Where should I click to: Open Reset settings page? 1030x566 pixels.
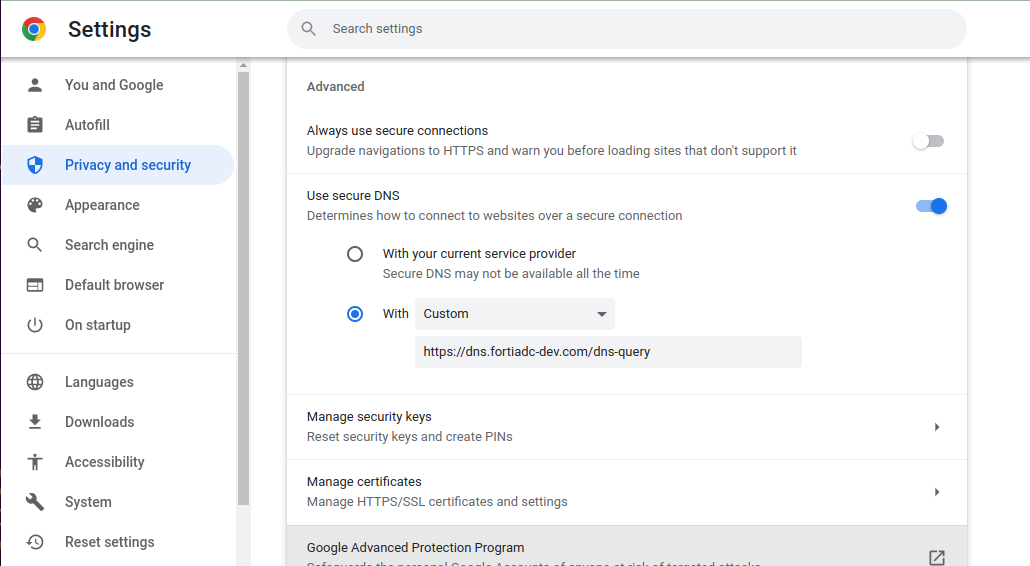pyautogui.click(x=109, y=542)
